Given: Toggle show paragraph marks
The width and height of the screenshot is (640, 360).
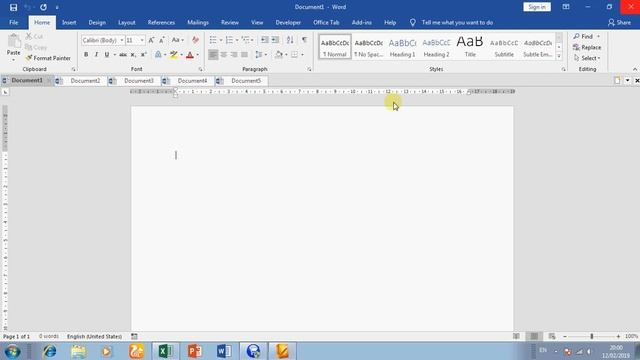Looking at the screenshot, I should 304,40.
